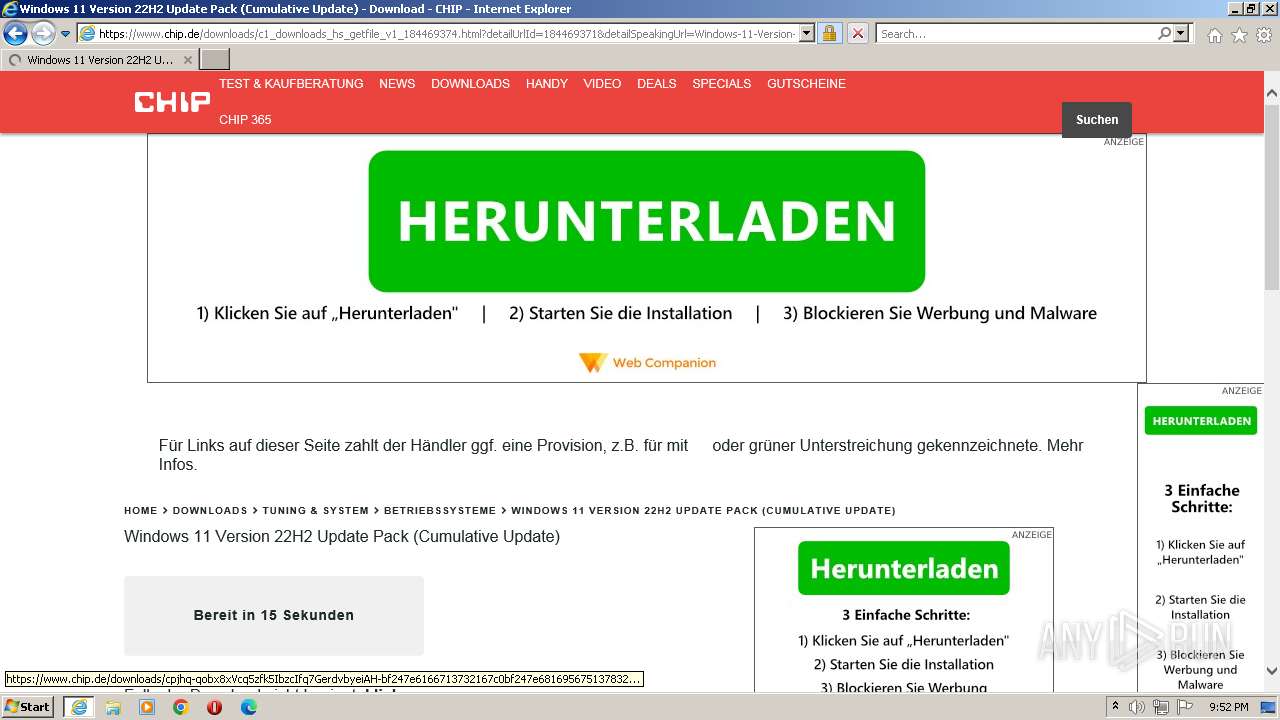Open a new browser tab
The image size is (1280, 720).
[215, 60]
